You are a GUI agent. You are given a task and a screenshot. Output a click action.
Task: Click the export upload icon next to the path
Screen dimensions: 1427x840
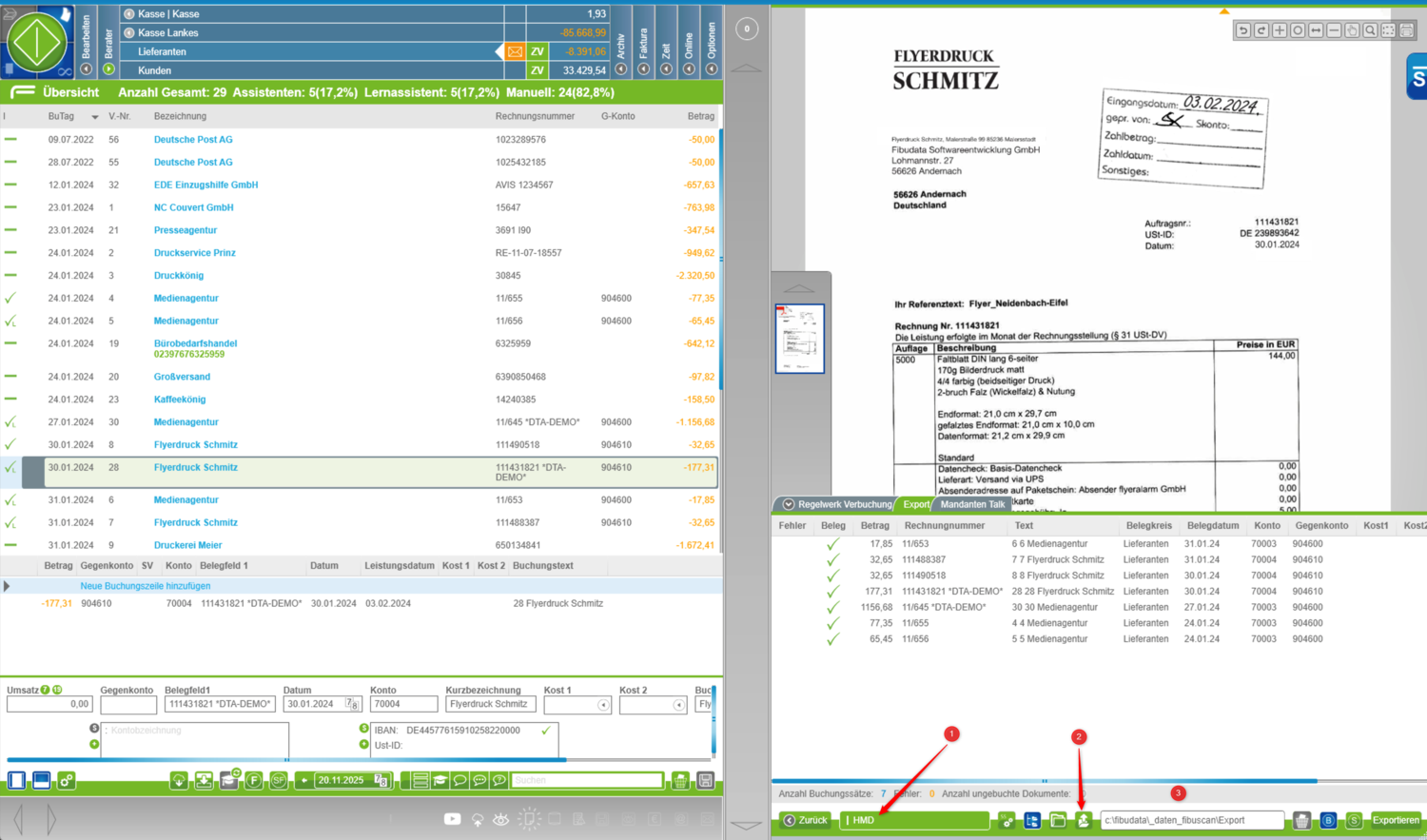(1083, 820)
